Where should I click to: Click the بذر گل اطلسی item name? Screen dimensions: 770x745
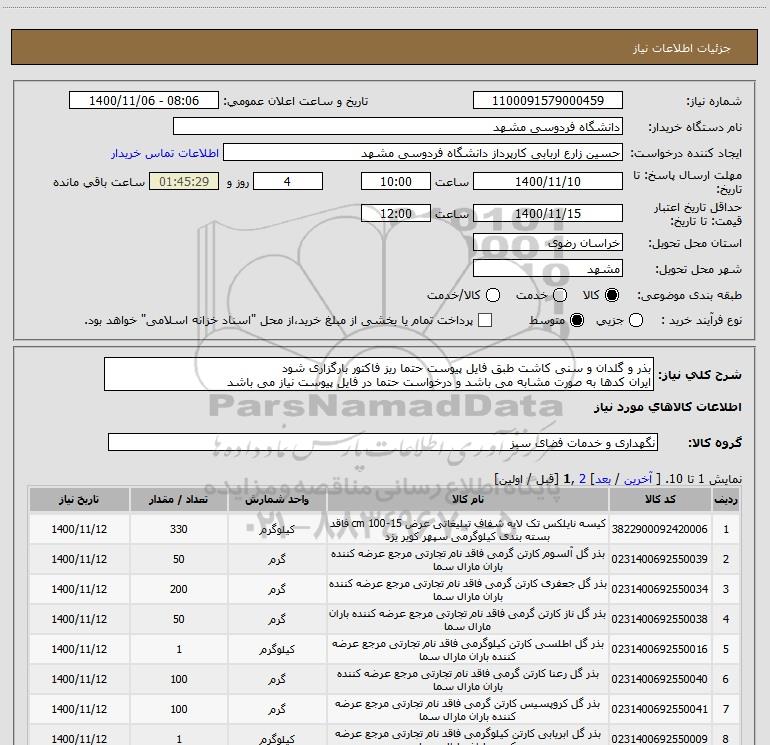click(x=468, y=650)
